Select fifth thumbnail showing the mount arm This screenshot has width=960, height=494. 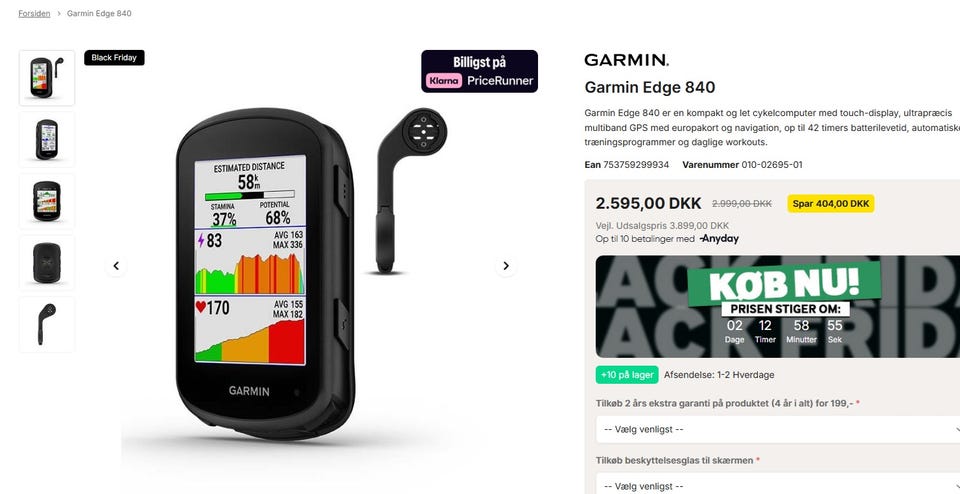pyautogui.click(x=47, y=324)
